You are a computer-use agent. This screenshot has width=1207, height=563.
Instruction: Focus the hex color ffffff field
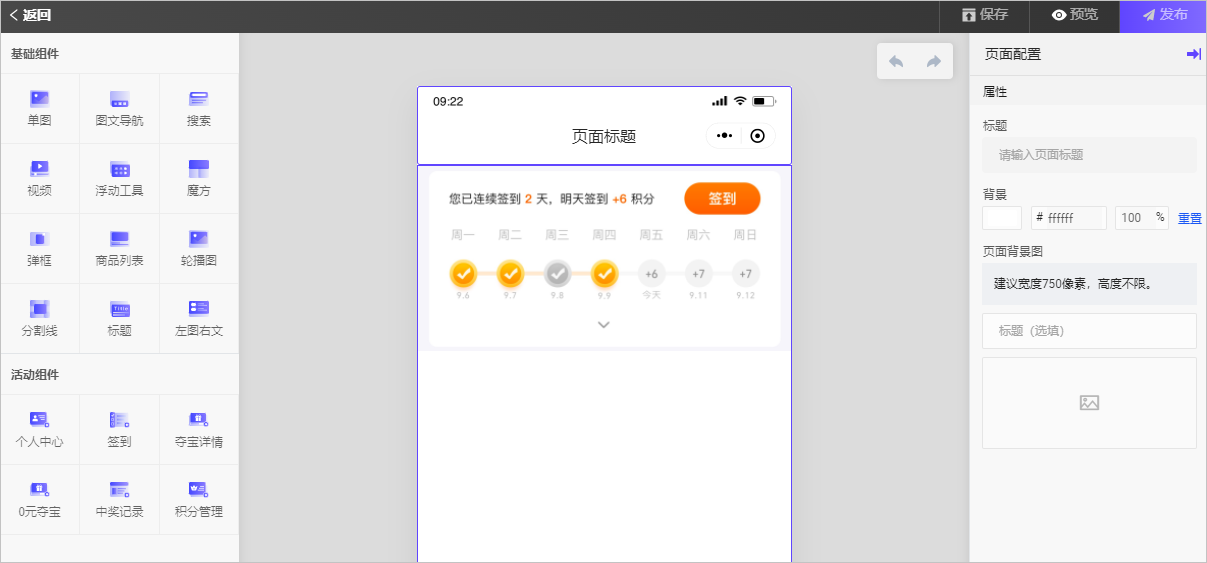[1069, 218]
